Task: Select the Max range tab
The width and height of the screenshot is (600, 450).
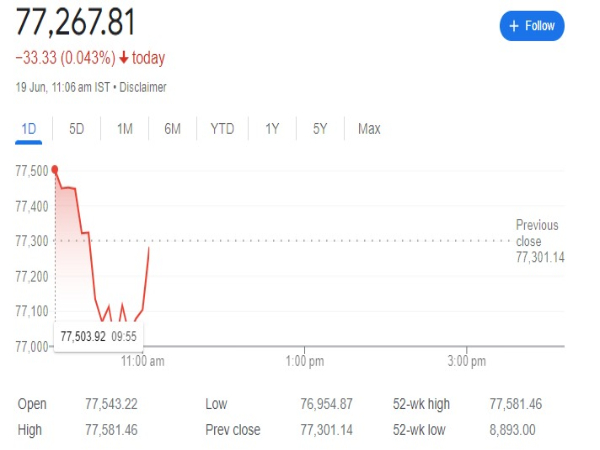Action: (369, 129)
